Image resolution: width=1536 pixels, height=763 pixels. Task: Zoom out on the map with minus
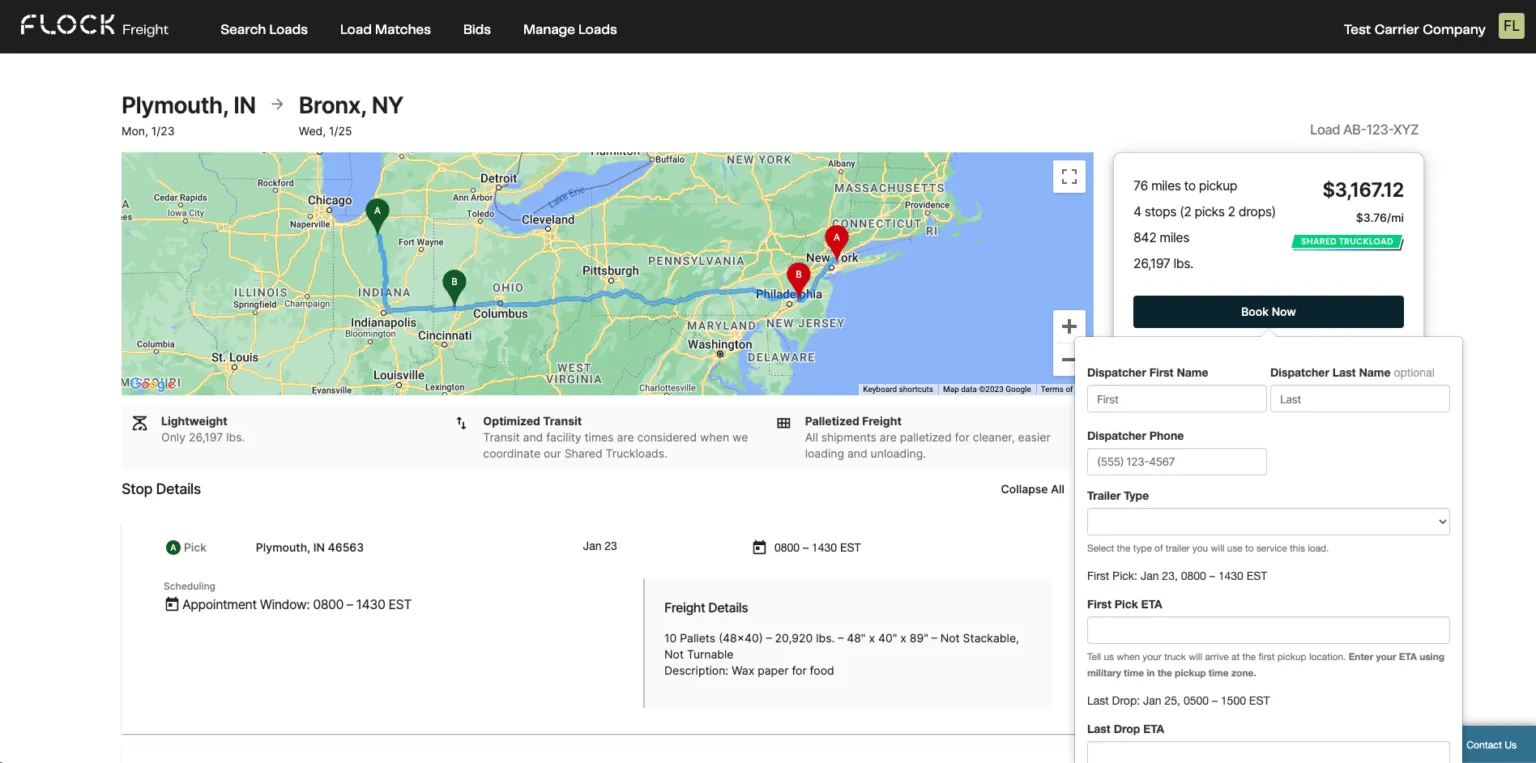coord(1069,359)
